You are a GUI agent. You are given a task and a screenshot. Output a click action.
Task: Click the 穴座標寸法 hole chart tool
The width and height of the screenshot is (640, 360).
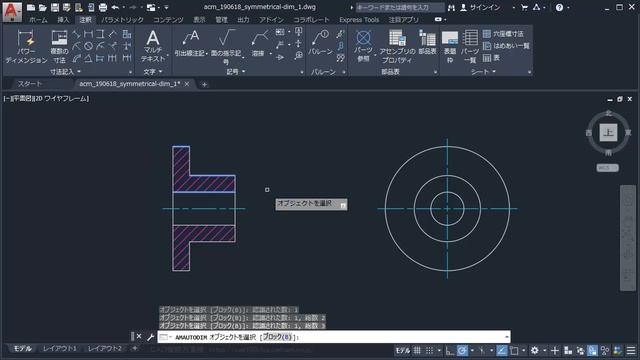[503, 34]
